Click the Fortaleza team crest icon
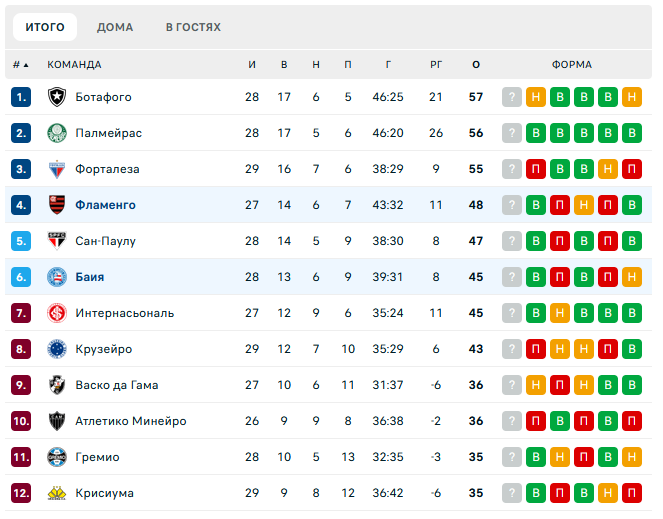 [56, 169]
